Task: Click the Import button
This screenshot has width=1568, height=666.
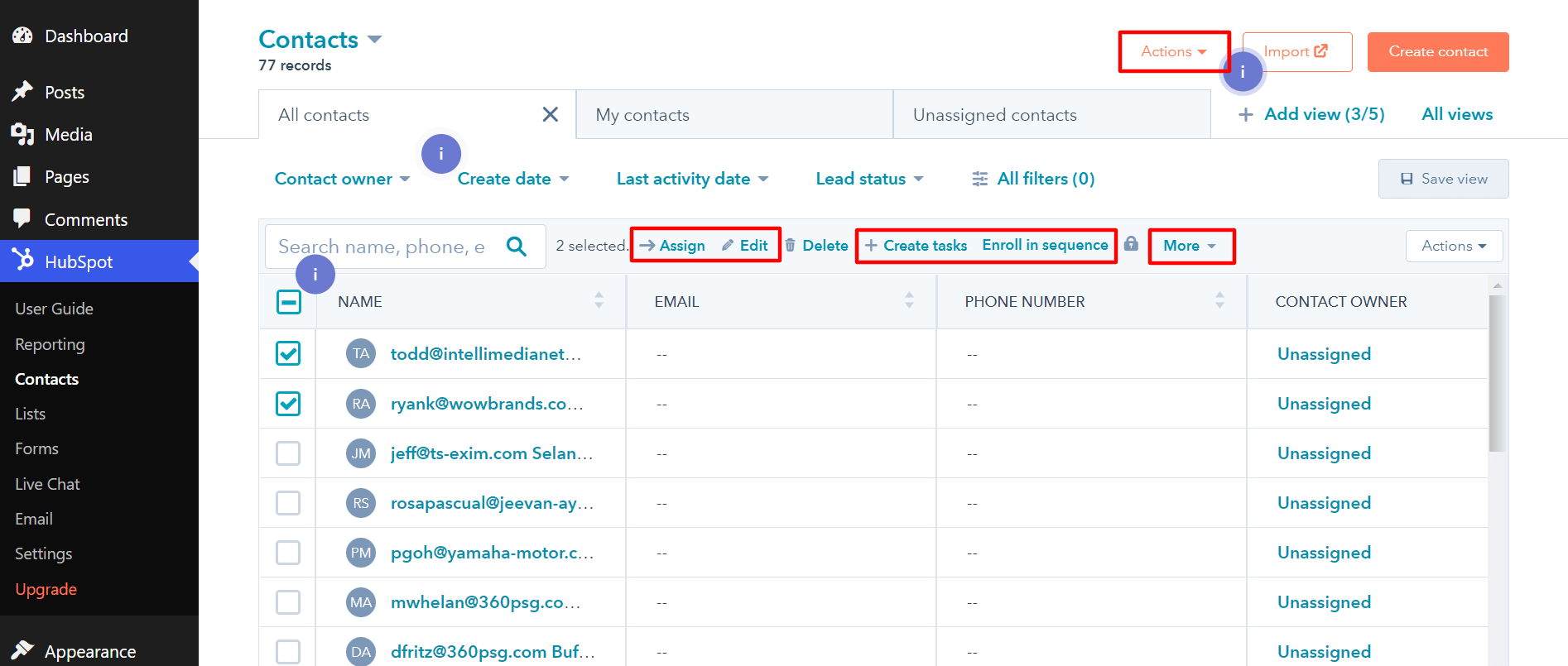Action: [x=1297, y=51]
